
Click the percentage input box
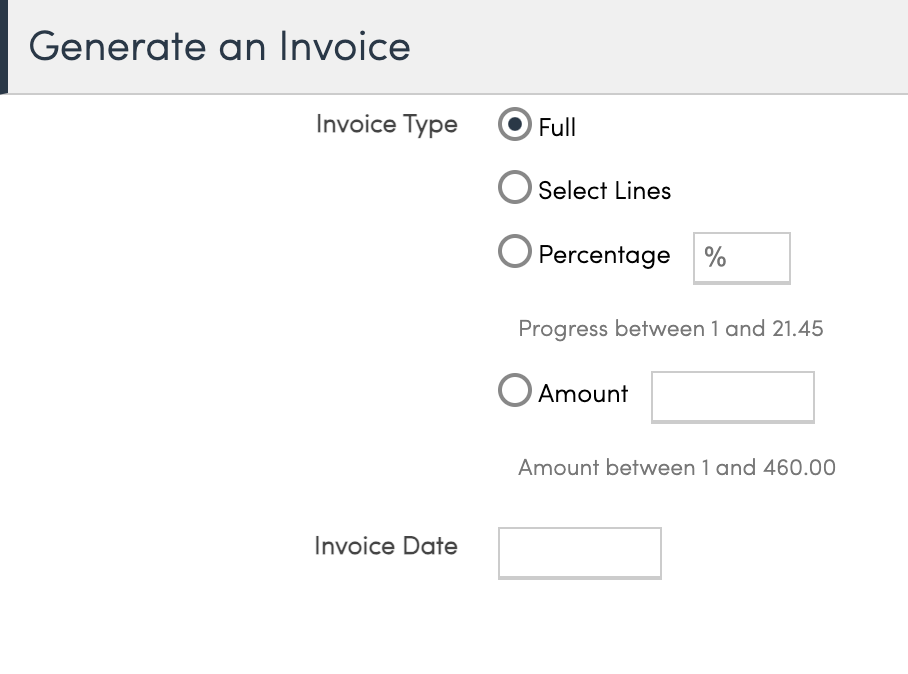(741, 258)
